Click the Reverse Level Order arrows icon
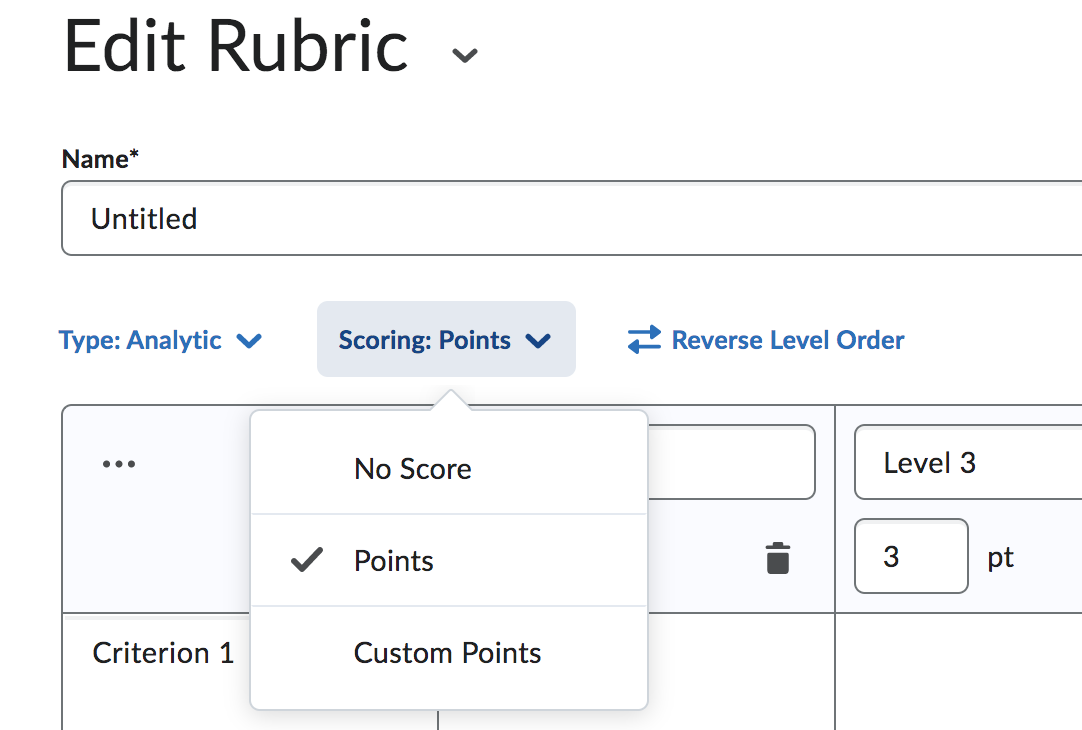1082x730 pixels. 644,340
